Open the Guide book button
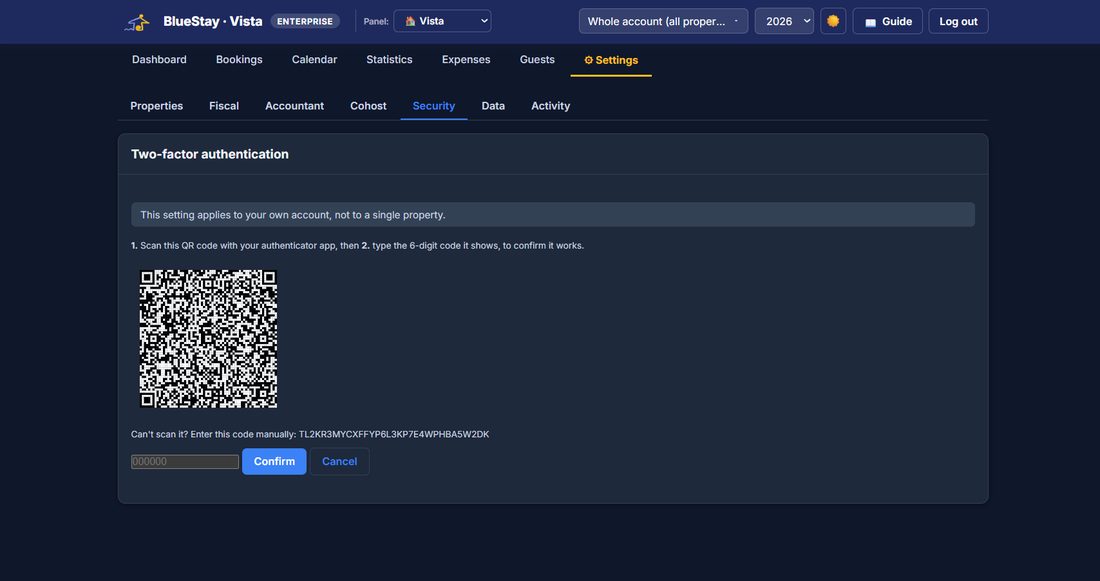This screenshot has width=1100, height=581. 887,21
